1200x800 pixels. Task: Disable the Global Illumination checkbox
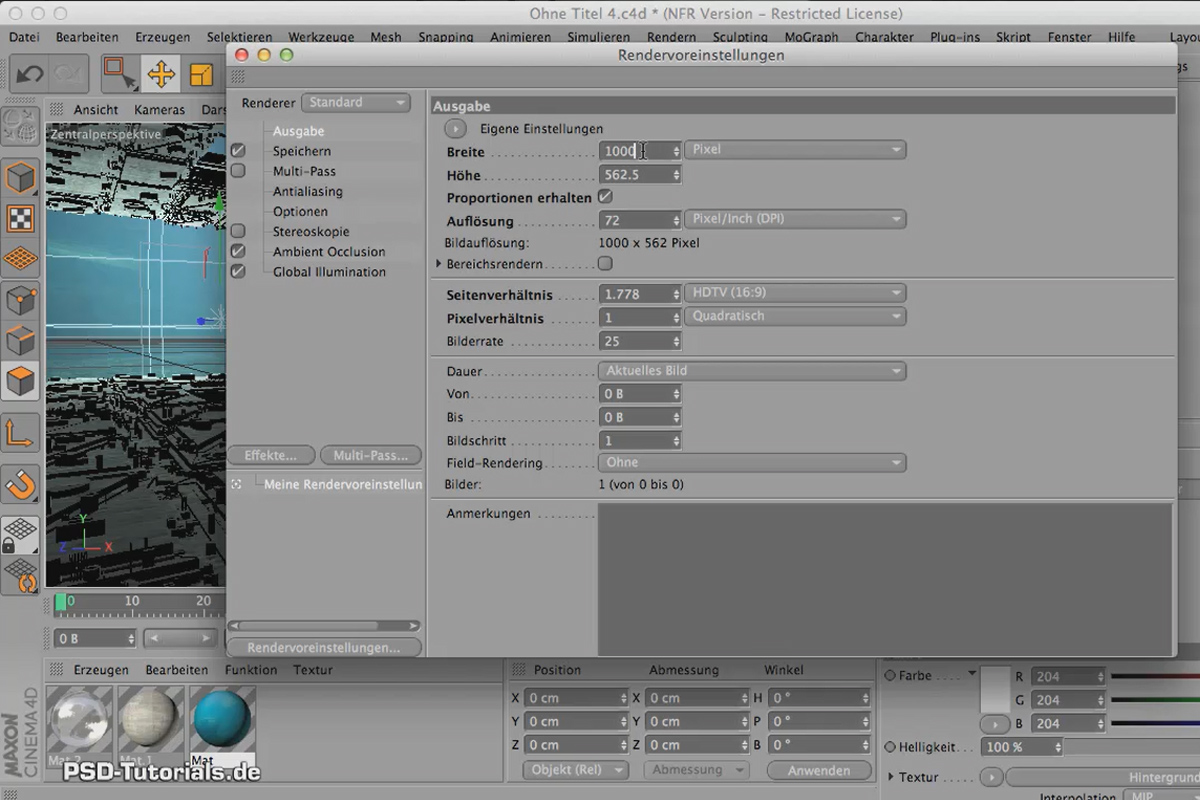coord(238,271)
